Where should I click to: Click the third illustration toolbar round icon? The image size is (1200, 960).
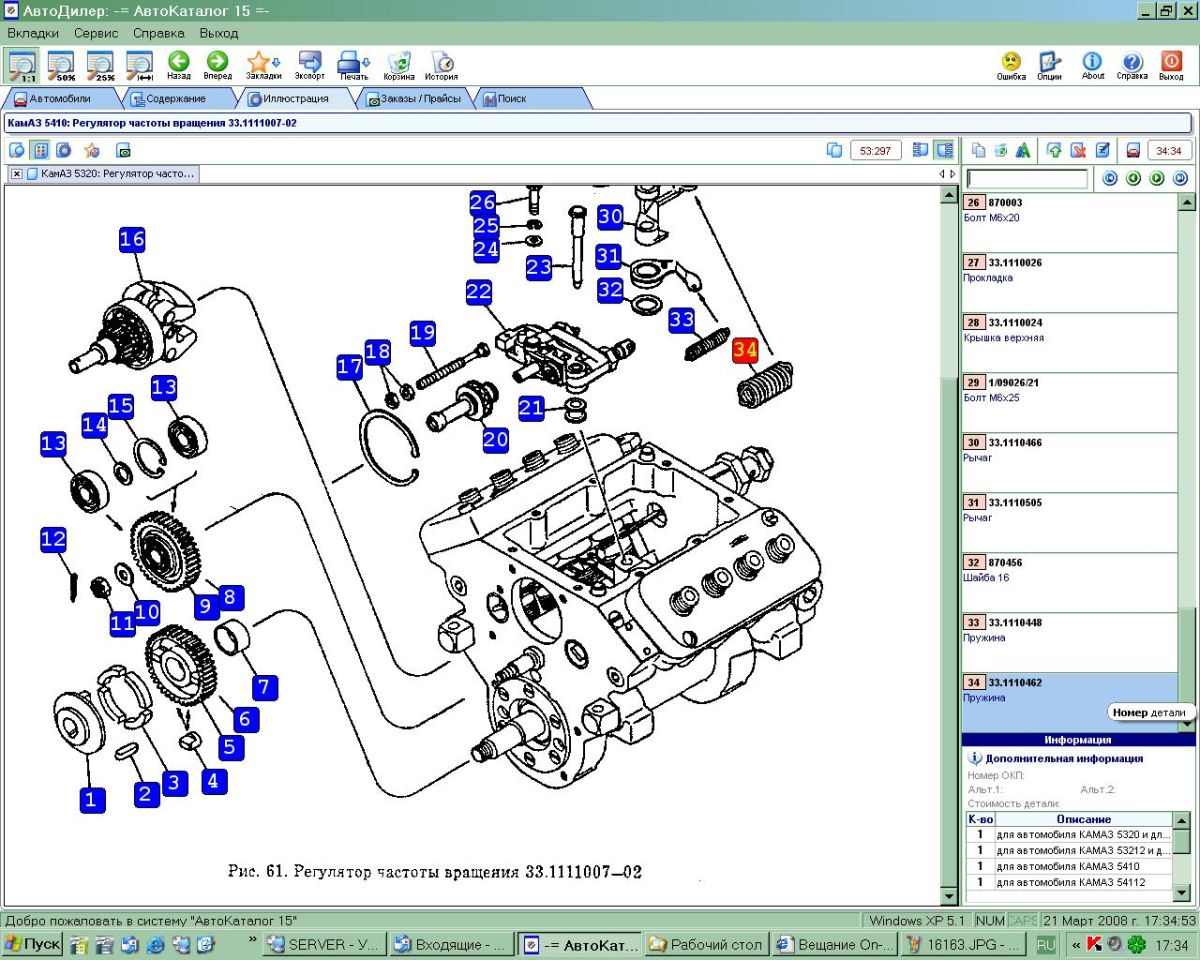point(64,150)
